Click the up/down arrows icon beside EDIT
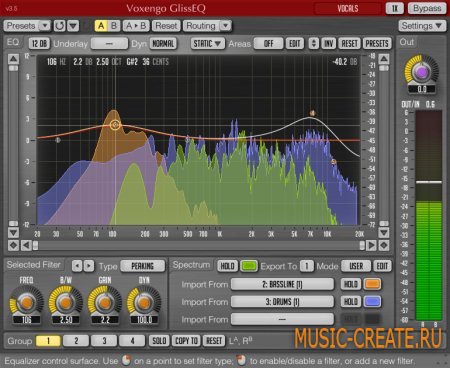Viewport: 450px width, 368px height. click(x=313, y=43)
